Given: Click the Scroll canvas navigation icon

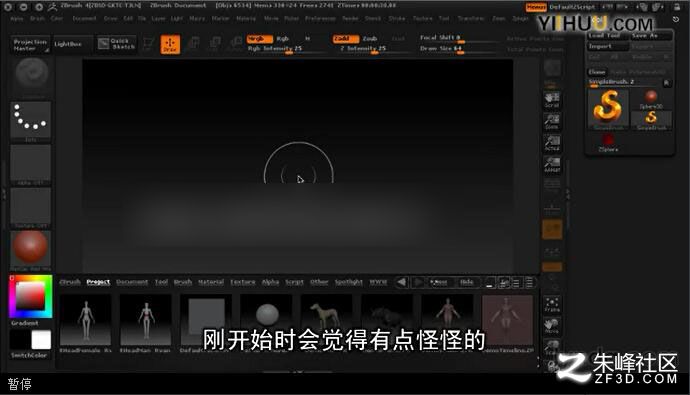Looking at the screenshot, I should [552, 100].
